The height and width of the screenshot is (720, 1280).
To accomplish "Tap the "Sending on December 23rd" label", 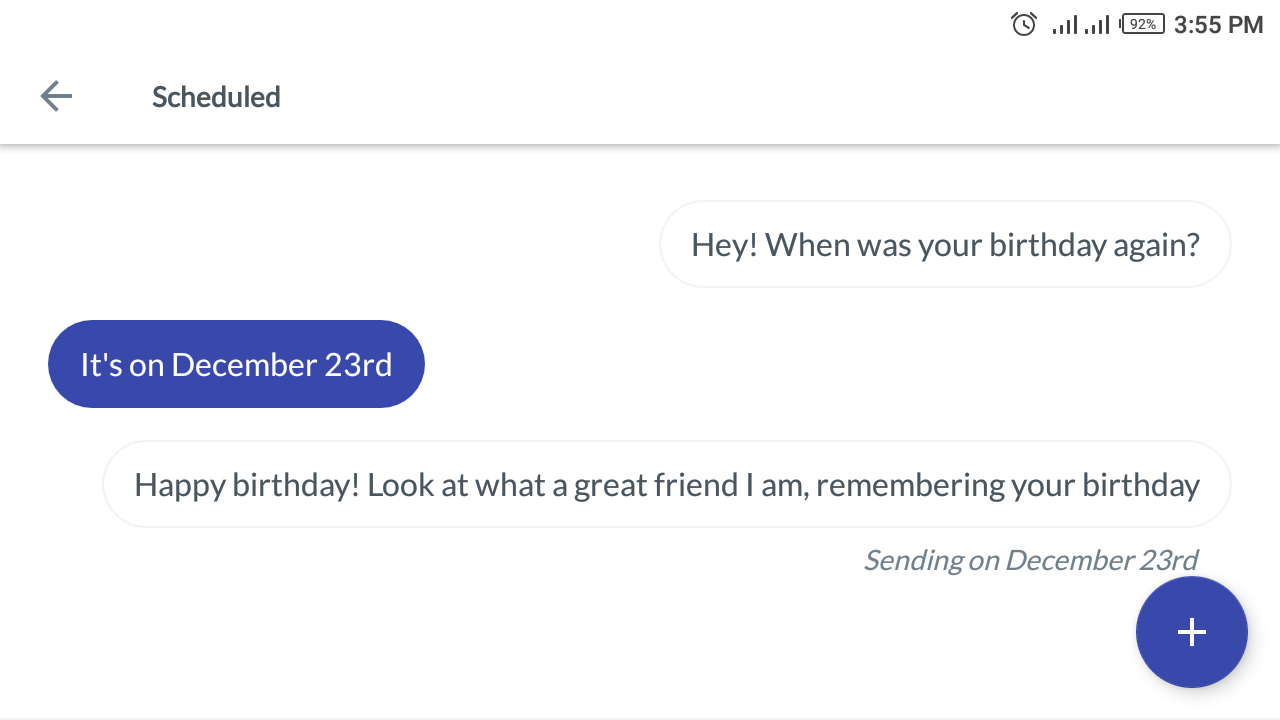I will click(x=1030, y=560).
